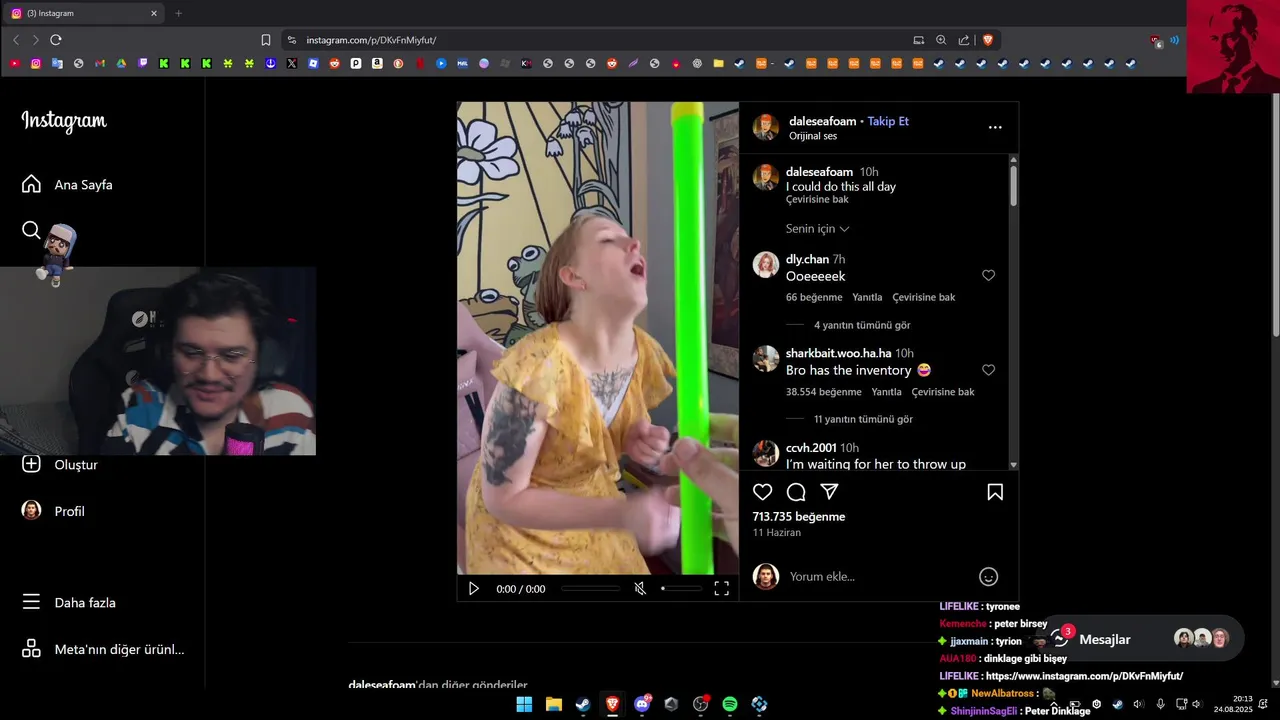
Task: Open a new browser tab
Action: (x=179, y=14)
